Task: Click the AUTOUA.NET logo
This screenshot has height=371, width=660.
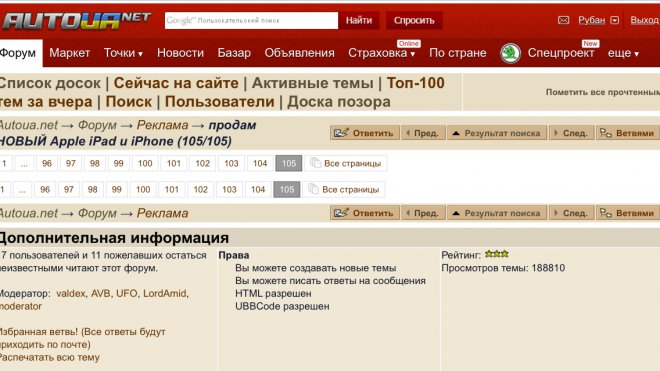Action: (x=76, y=20)
